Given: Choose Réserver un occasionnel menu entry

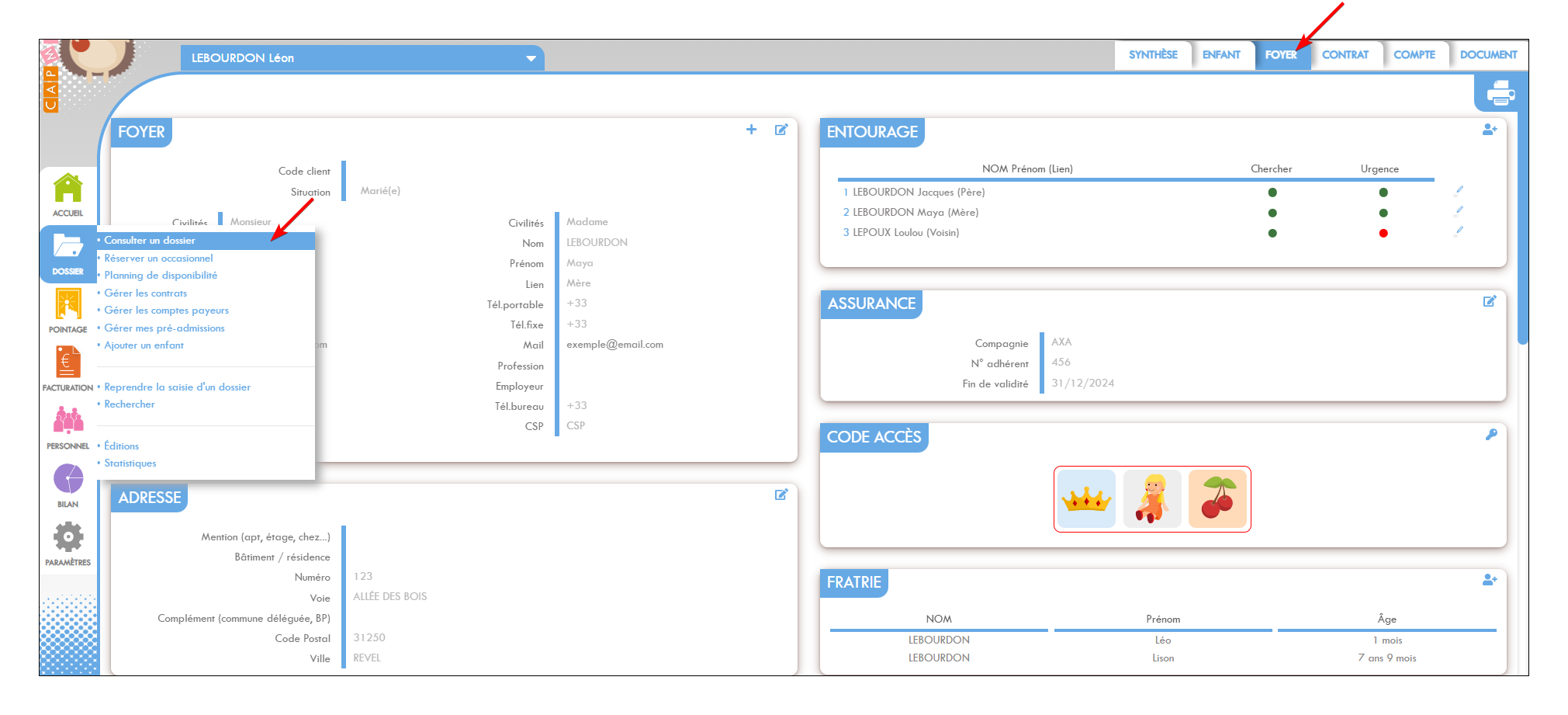Looking at the screenshot, I should click(x=158, y=259).
